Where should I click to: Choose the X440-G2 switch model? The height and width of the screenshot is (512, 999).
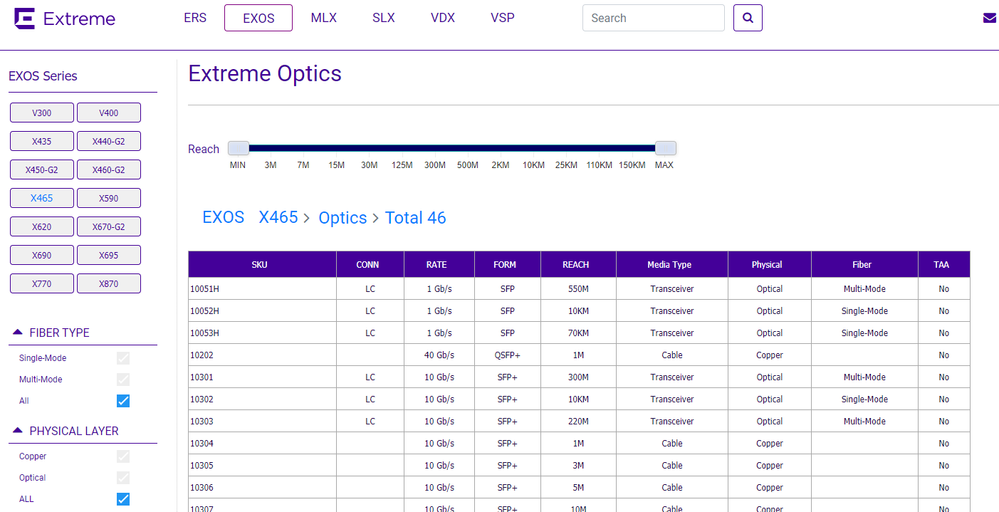109,141
